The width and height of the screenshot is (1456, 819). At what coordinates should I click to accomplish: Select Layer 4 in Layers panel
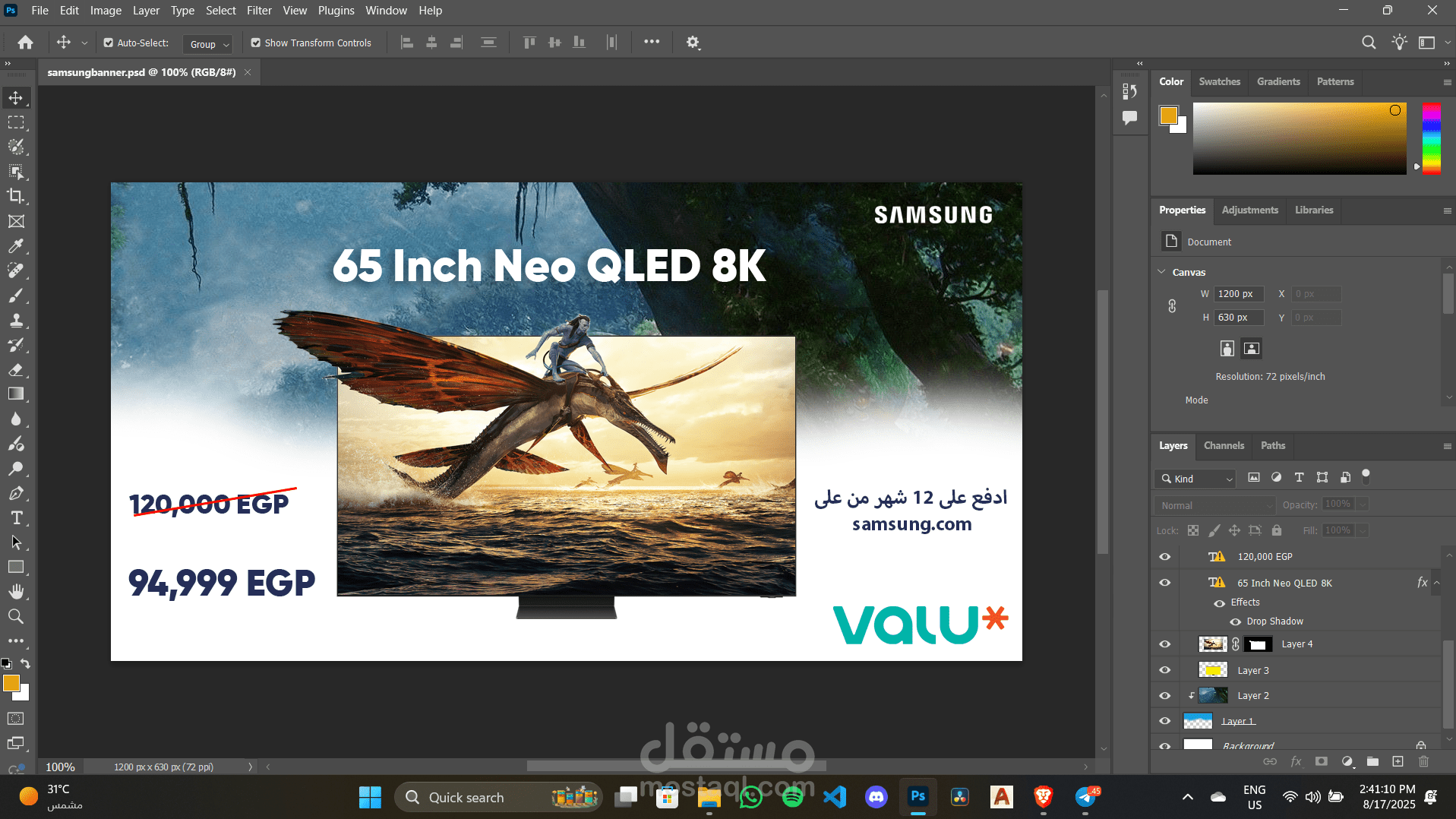(1297, 644)
